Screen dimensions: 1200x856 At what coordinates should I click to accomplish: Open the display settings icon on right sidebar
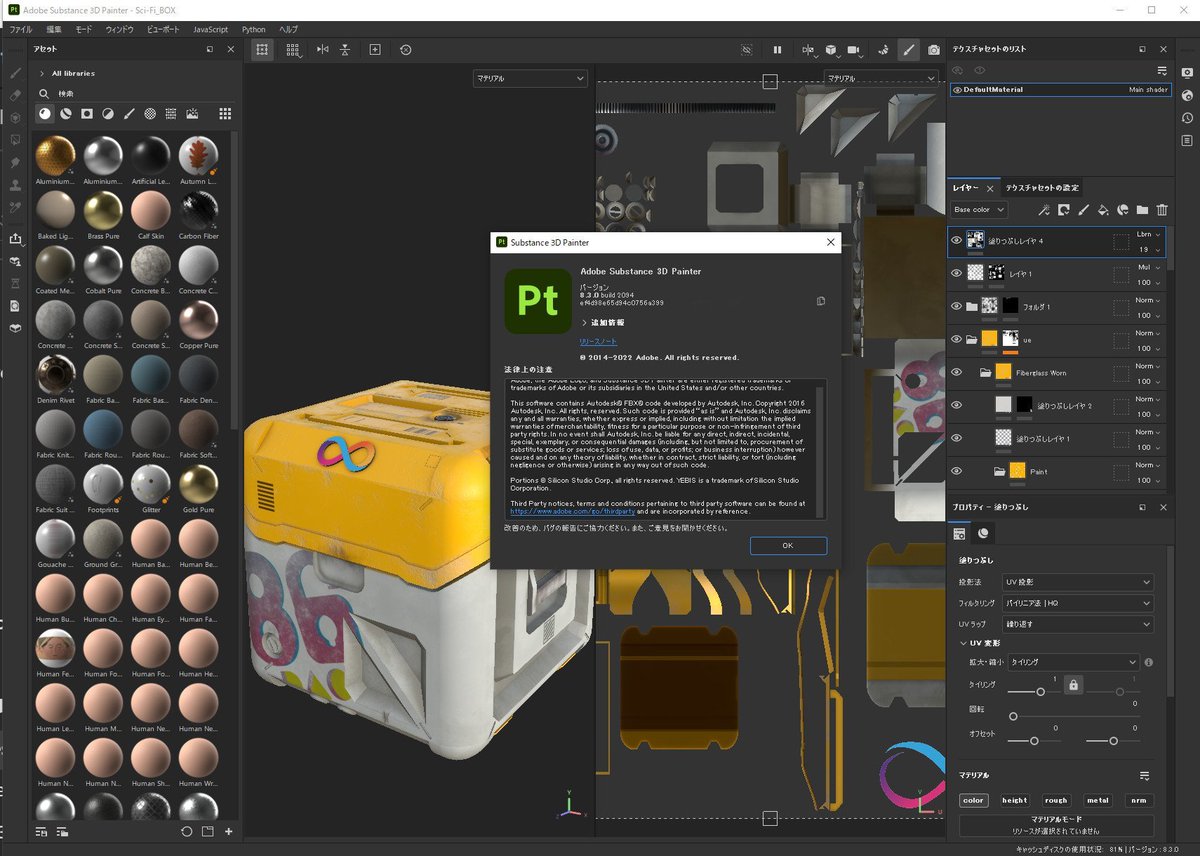(1187, 72)
